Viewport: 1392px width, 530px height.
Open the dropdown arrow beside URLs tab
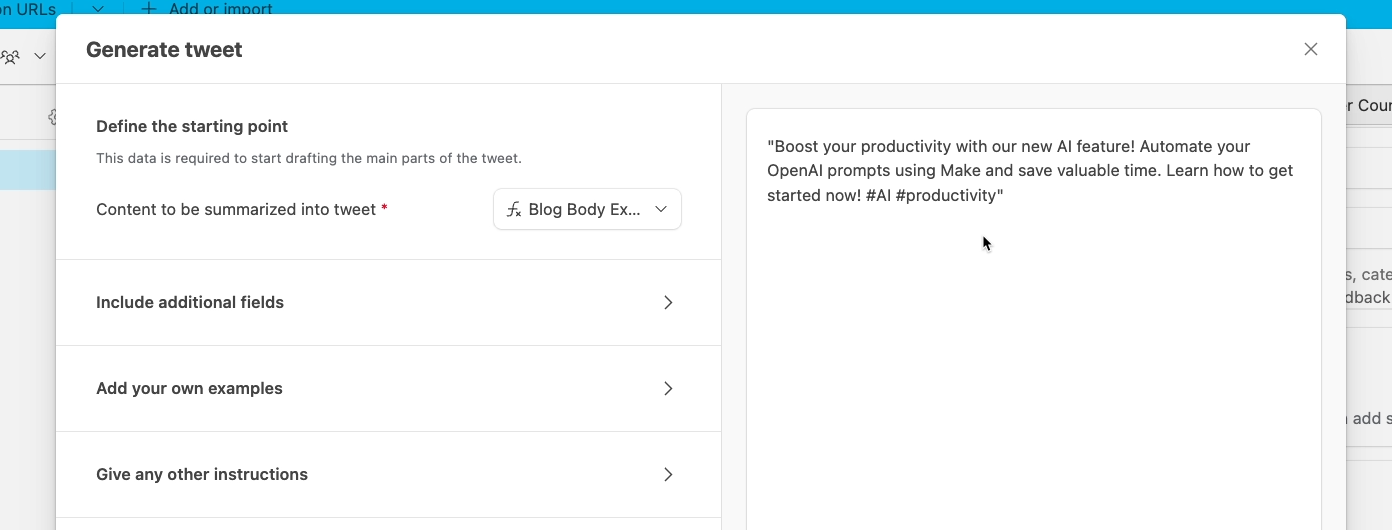pyautogui.click(x=97, y=8)
